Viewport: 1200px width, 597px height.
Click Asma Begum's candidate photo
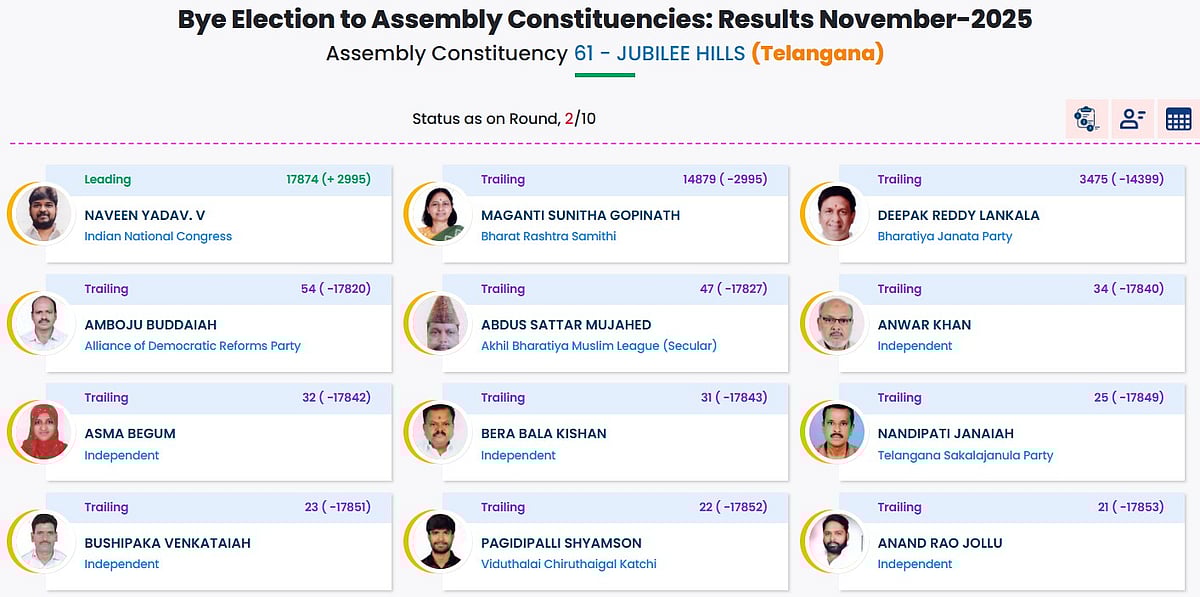pos(46,431)
